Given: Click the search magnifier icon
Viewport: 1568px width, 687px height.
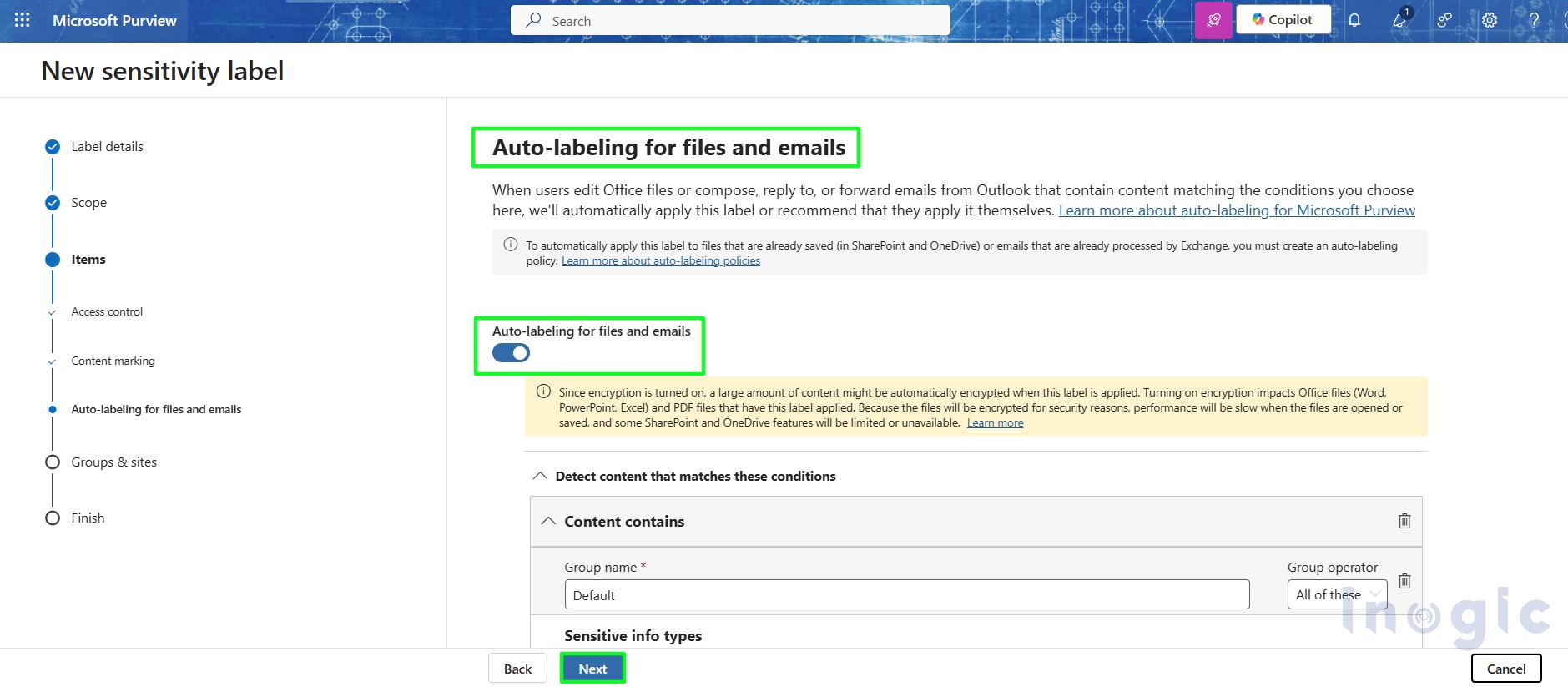Looking at the screenshot, I should (x=533, y=20).
